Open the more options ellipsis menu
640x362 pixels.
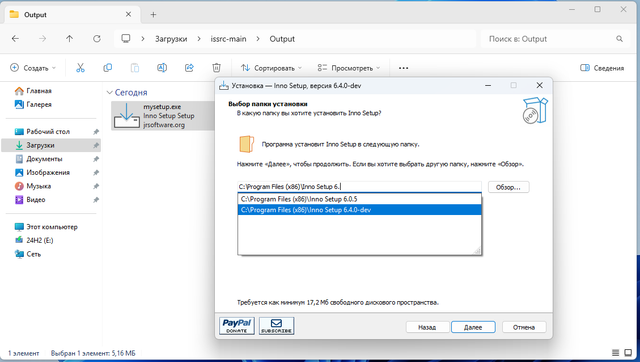(x=403, y=68)
